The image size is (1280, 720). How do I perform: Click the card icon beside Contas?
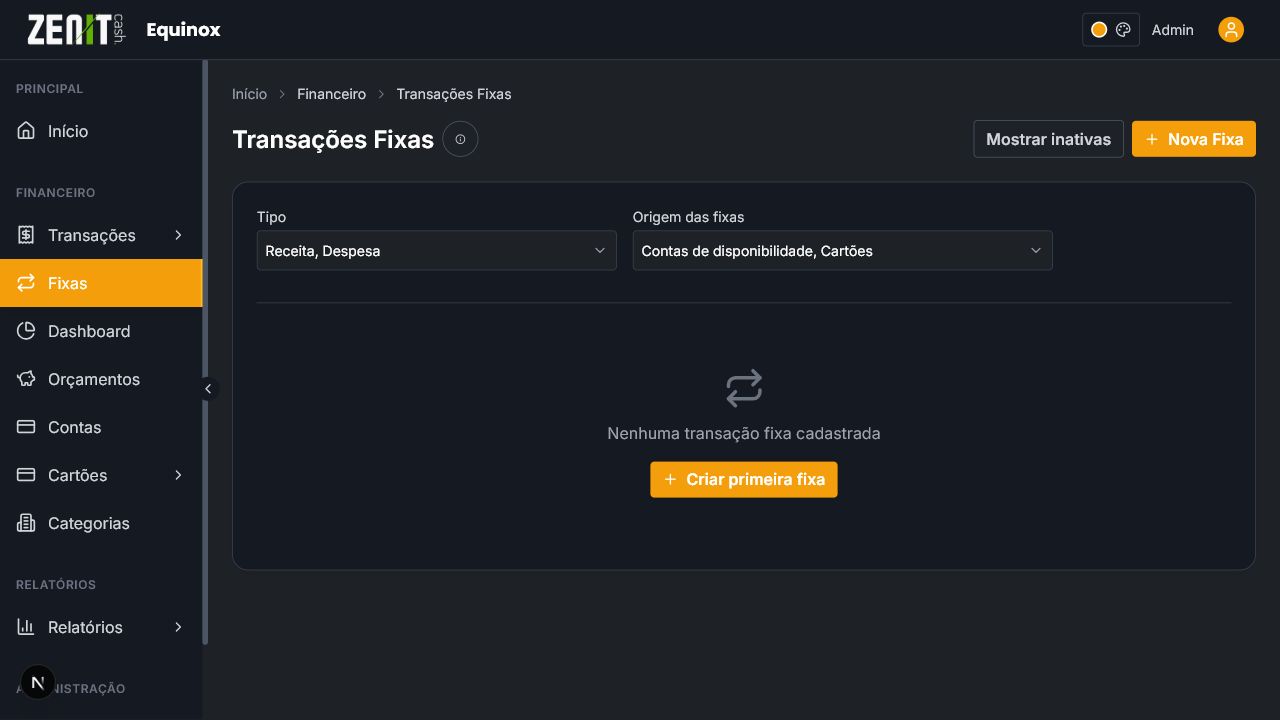tap(26, 427)
